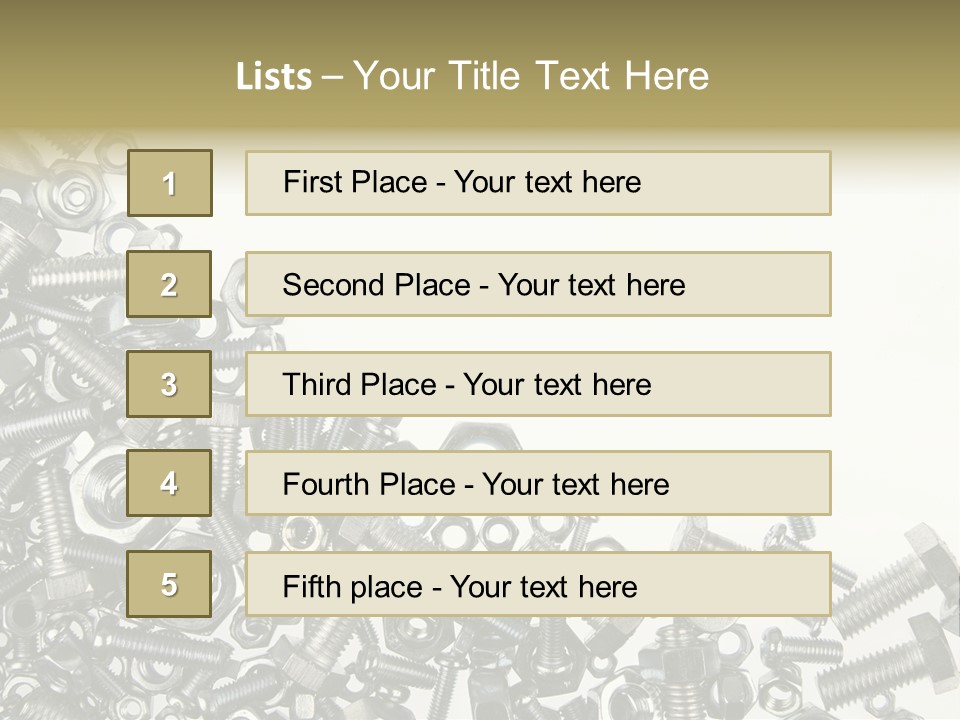Click the bold word Lists in title
Image resolution: width=960 pixels, height=720 pixels.
(x=274, y=76)
